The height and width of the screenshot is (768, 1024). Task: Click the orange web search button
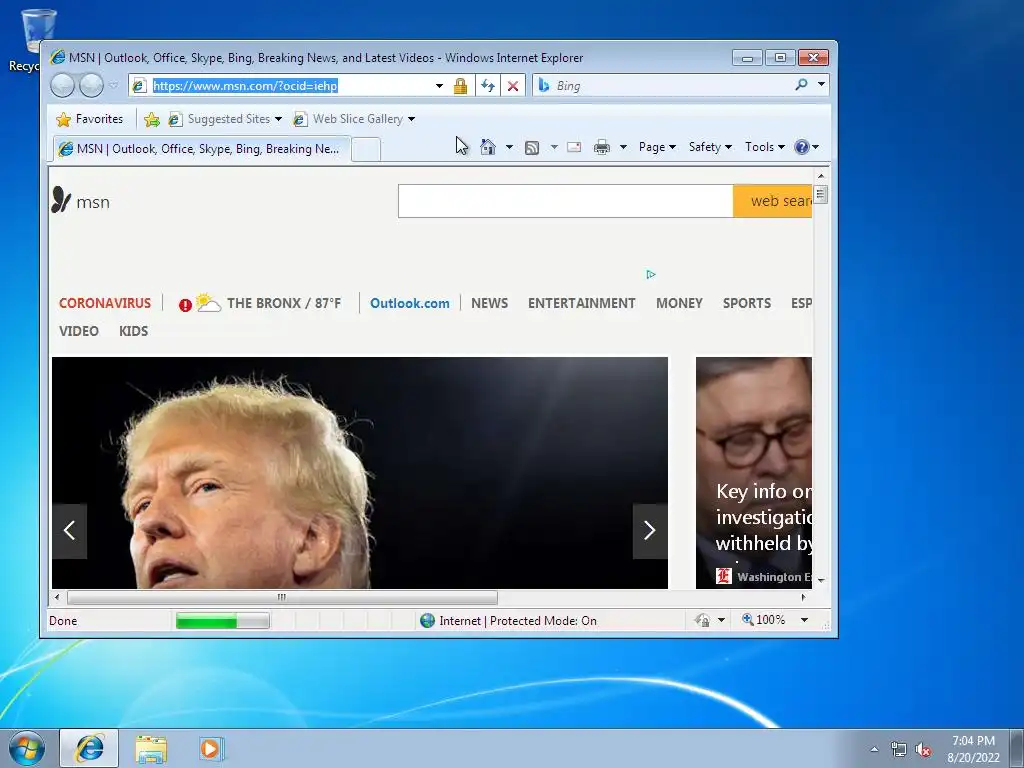tap(773, 201)
